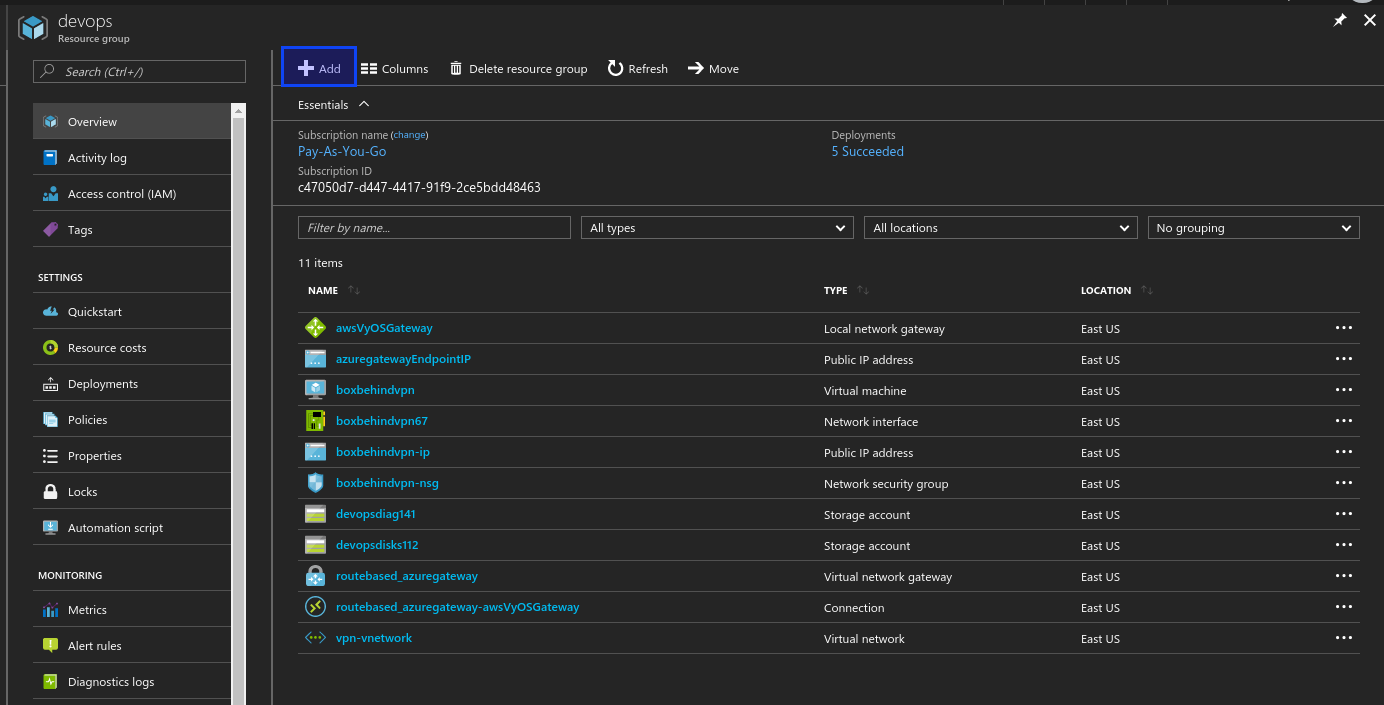1384x705 pixels.
Task: Click the boxbehindvpn67 network interface icon
Action: point(316,420)
